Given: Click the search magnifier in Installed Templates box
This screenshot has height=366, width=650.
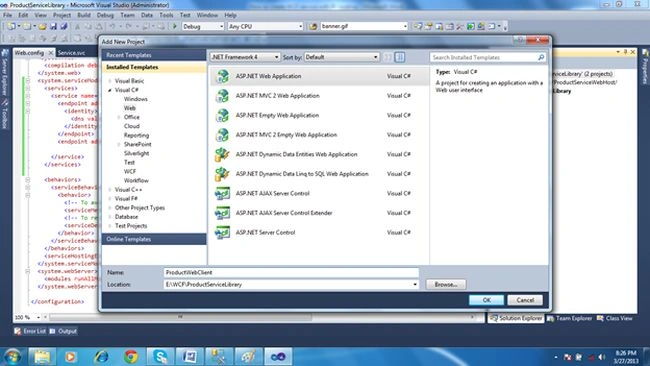Looking at the screenshot, I should [541, 57].
